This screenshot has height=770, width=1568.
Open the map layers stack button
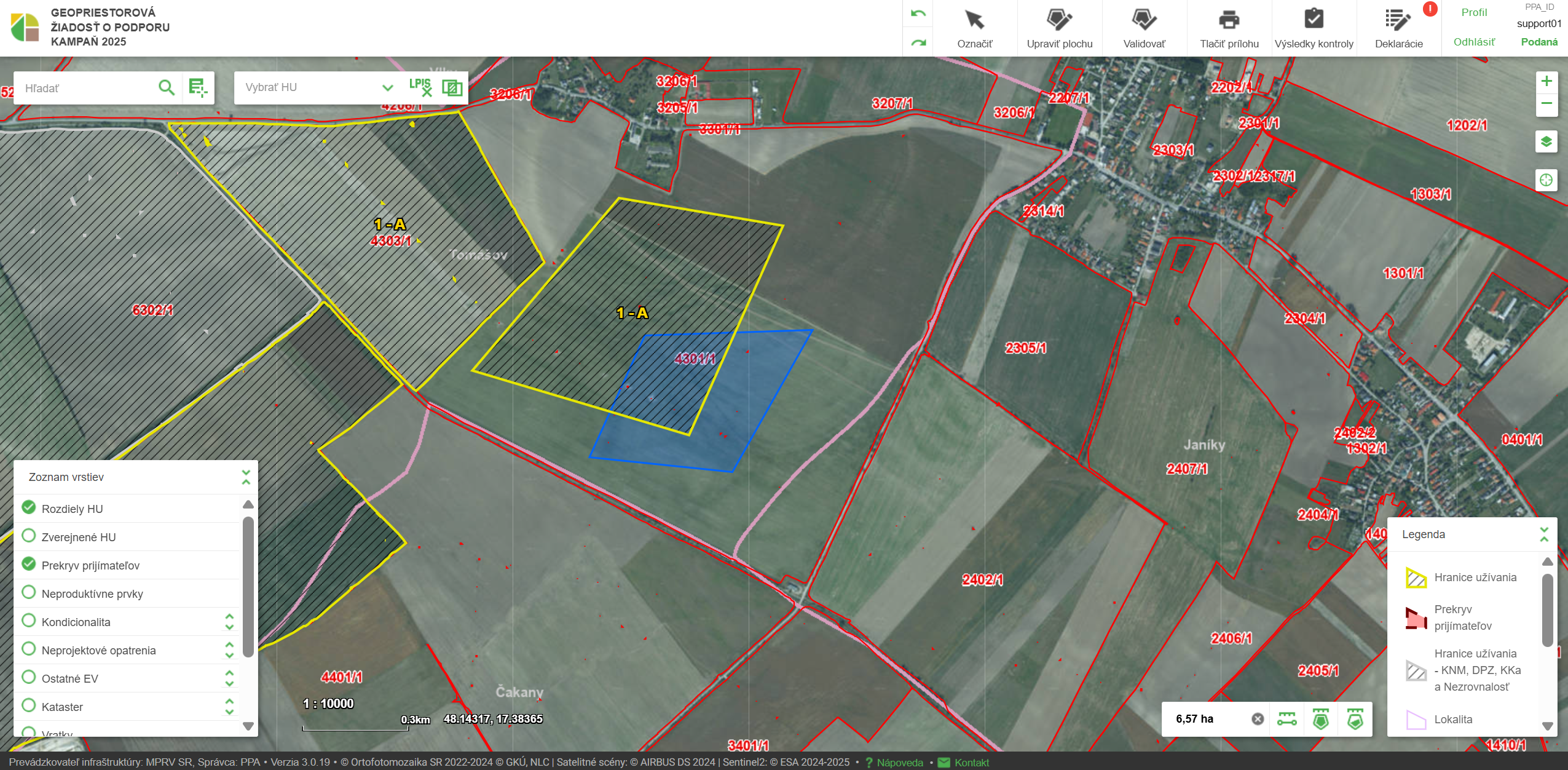click(1546, 142)
